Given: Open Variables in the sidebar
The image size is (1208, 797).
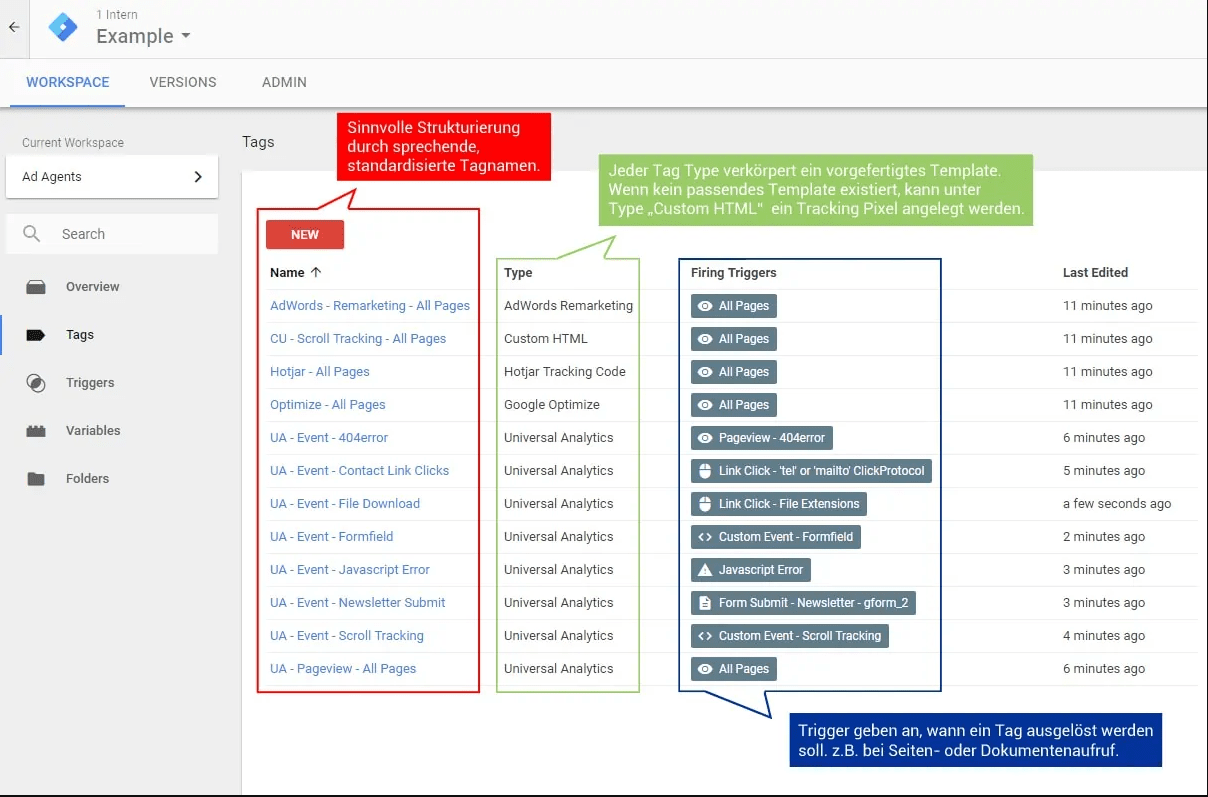Looking at the screenshot, I should tap(93, 431).
